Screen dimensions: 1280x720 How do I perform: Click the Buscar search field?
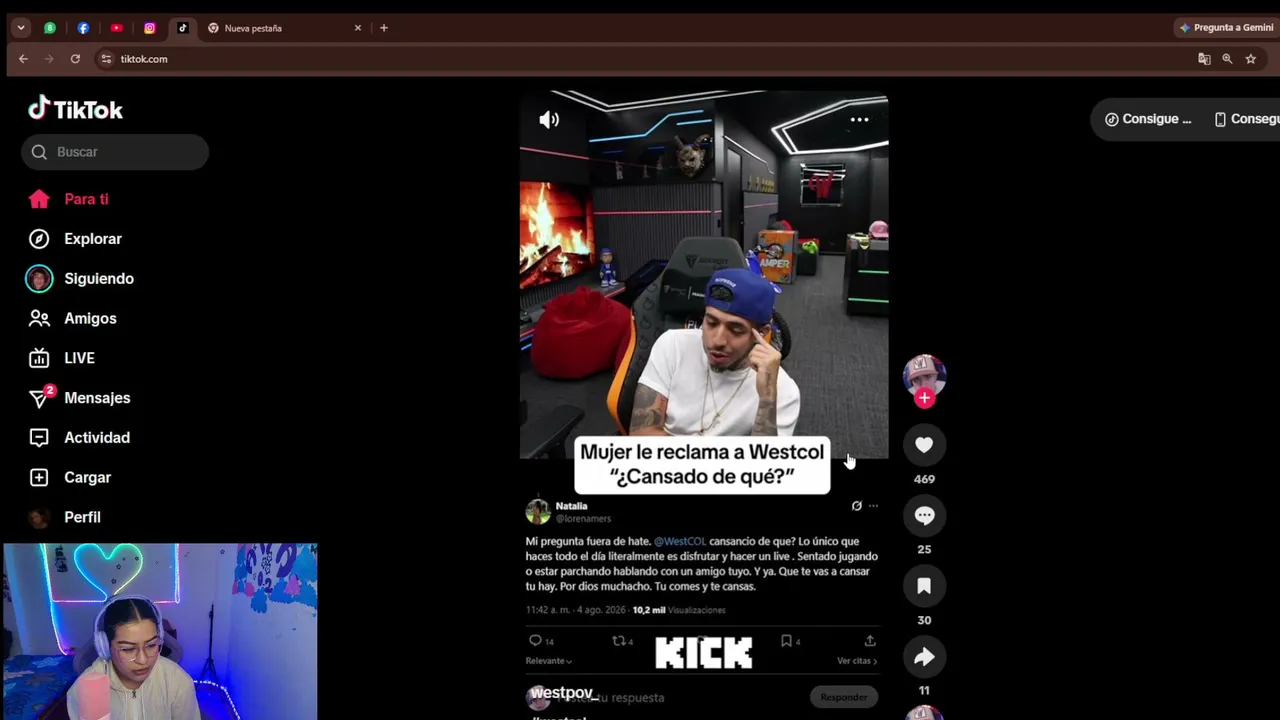(x=115, y=152)
